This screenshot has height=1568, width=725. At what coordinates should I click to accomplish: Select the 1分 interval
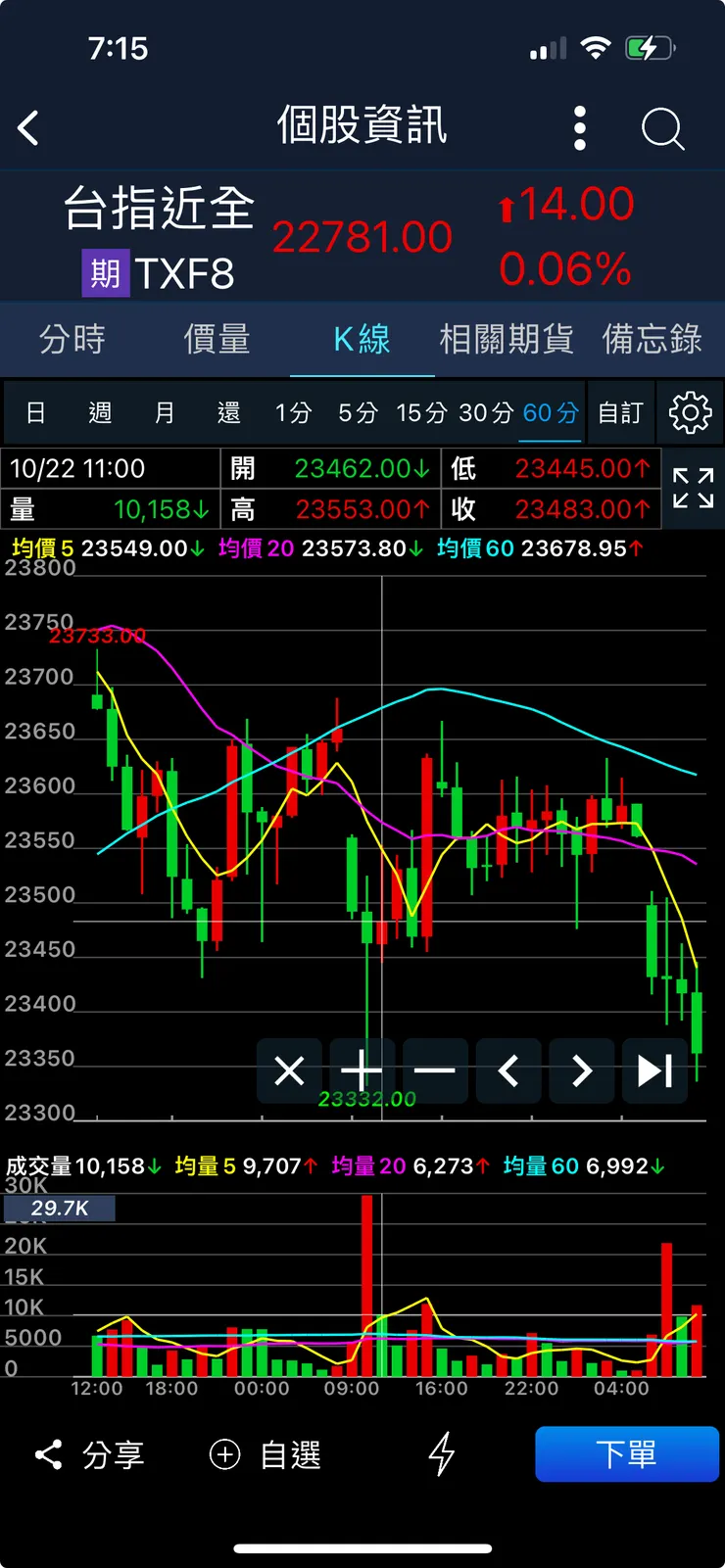(293, 412)
